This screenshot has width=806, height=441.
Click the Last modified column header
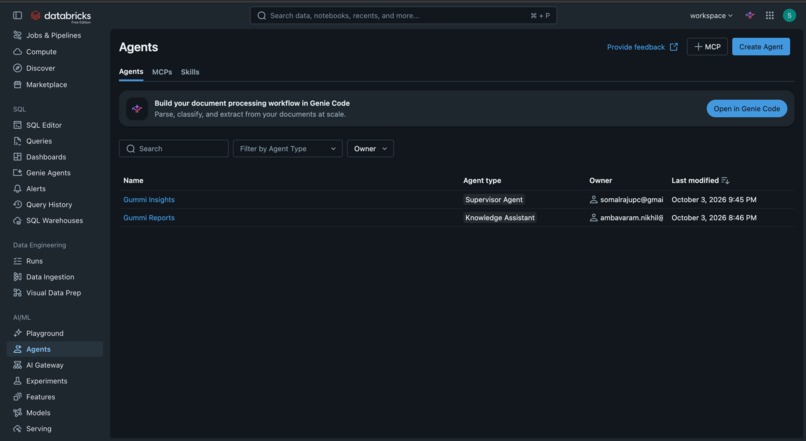click(x=695, y=180)
